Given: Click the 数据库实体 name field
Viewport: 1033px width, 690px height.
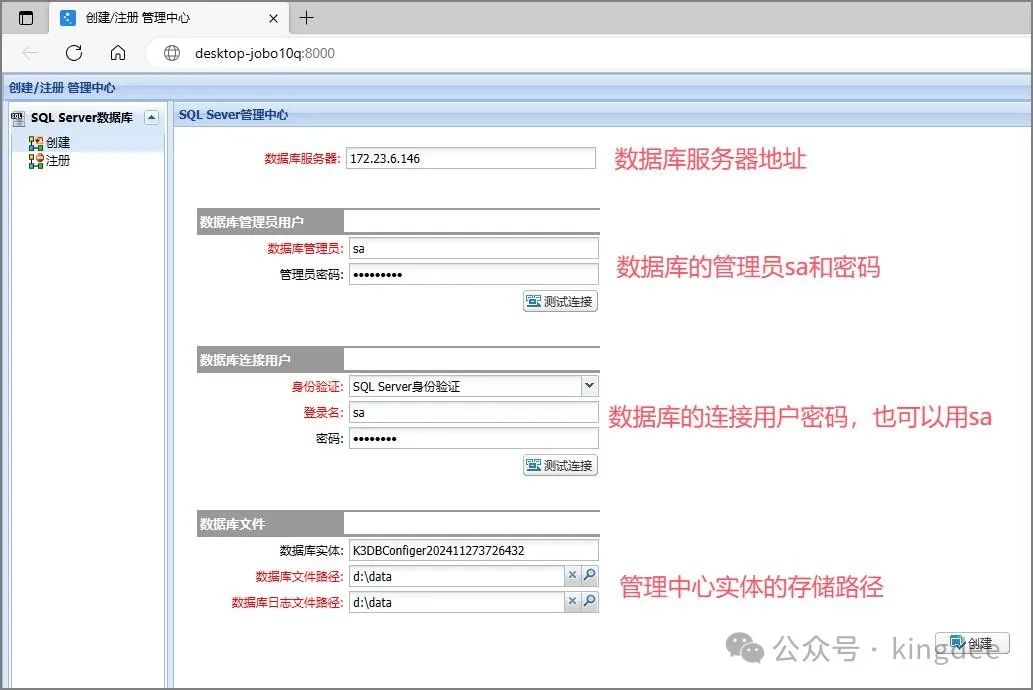Looking at the screenshot, I should [x=474, y=550].
